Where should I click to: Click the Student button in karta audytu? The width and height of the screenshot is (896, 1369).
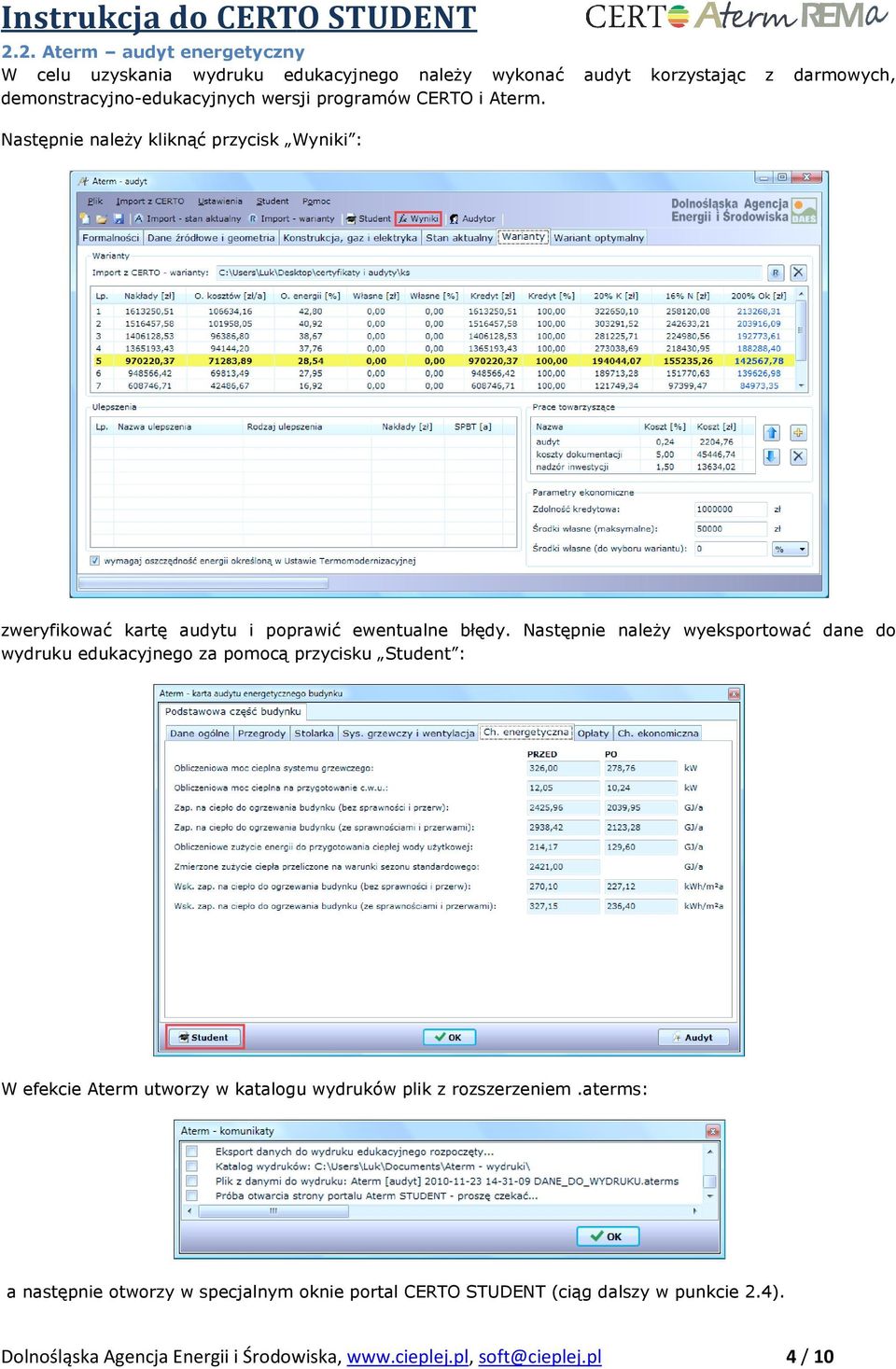(205, 1037)
